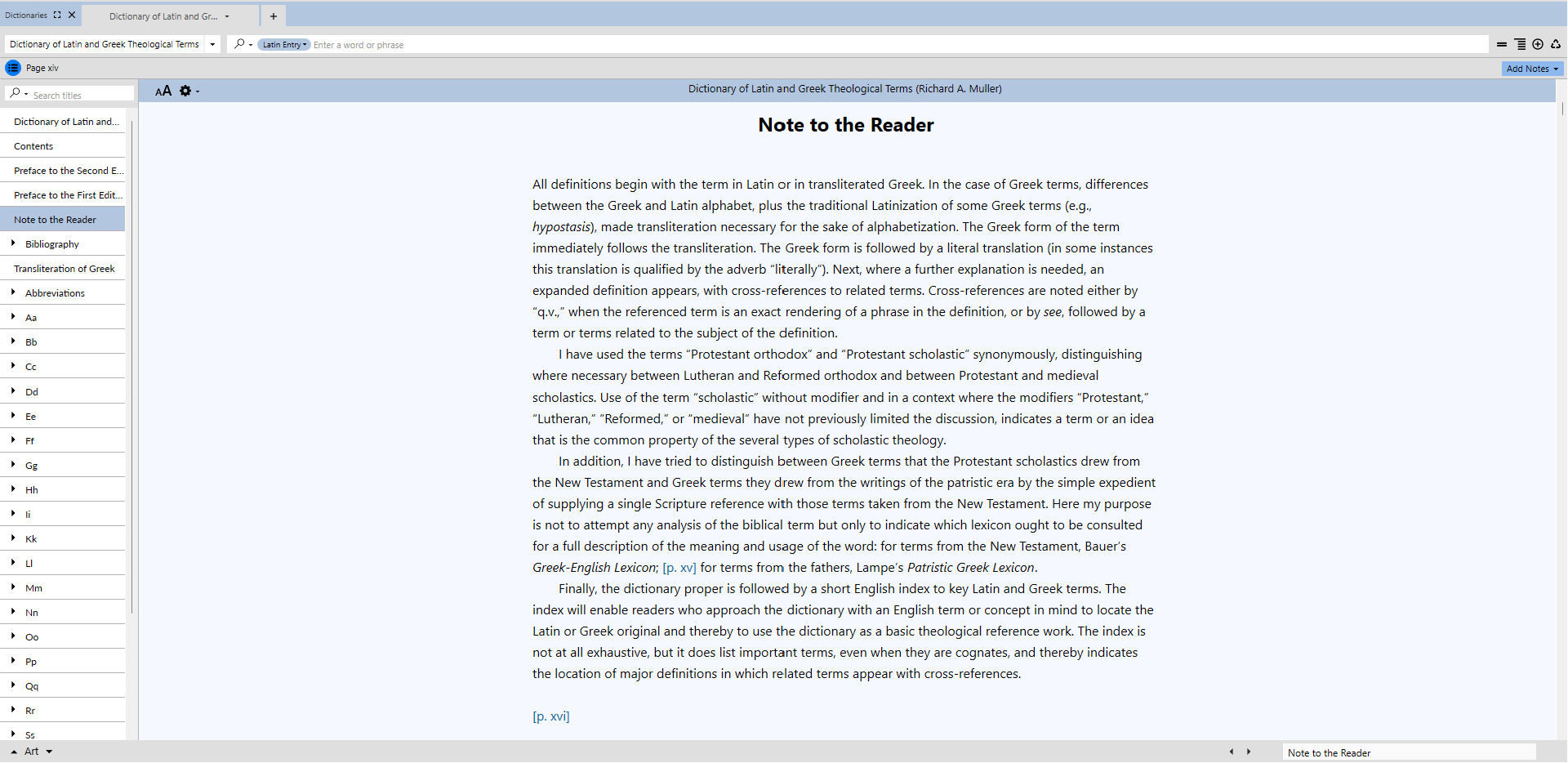Click the magnifier icon in the main search bar
This screenshot has width=1568, height=763.
click(239, 44)
